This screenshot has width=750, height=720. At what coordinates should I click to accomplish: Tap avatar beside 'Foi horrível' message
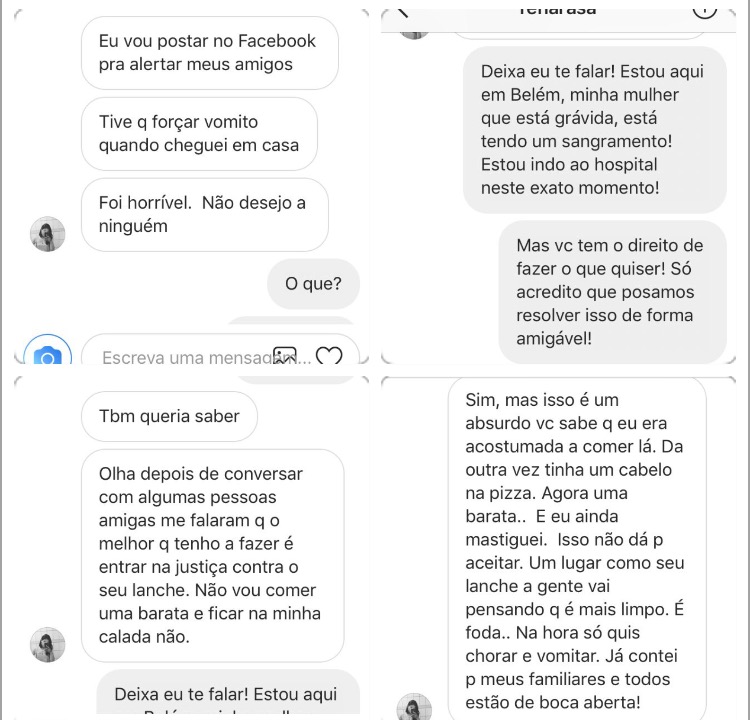click(48, 234)
